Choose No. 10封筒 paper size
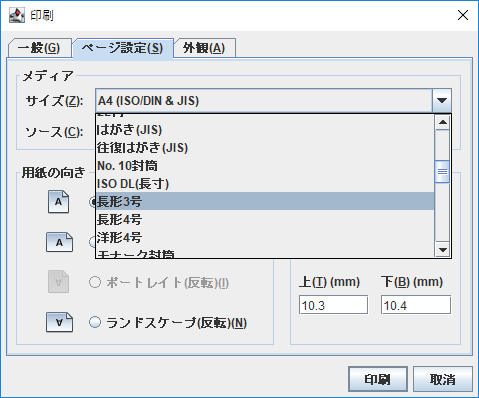Image resolution: width=479 pixels, height=398 pixels. coord(265,166)
